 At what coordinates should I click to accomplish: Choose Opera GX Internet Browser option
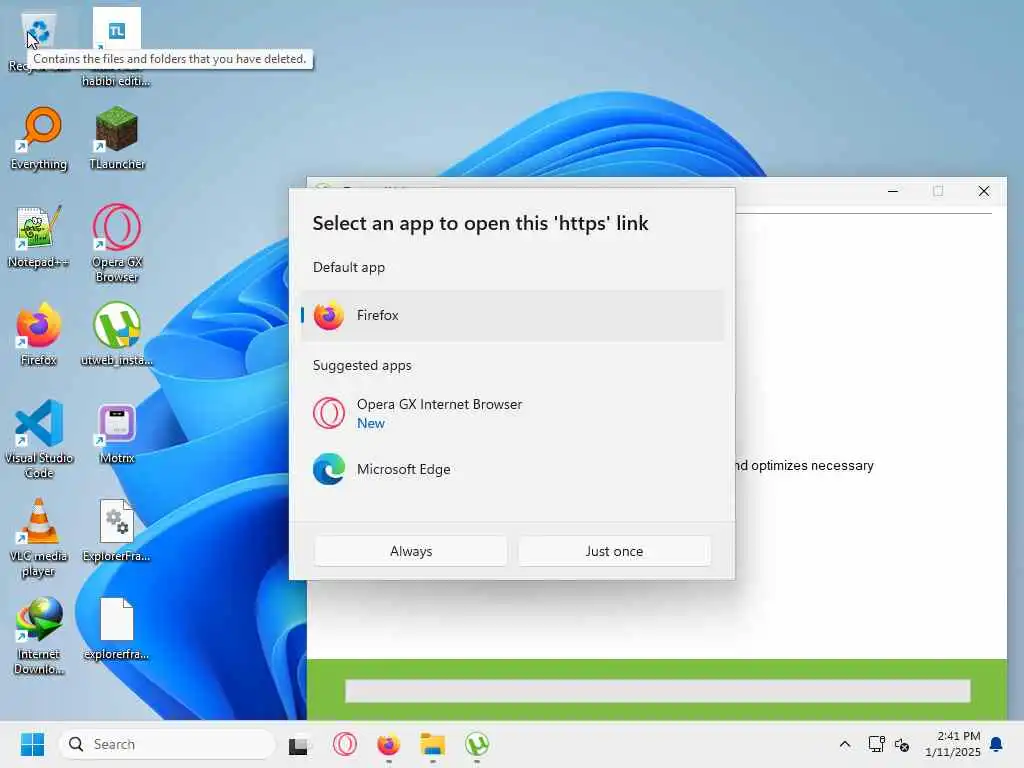click(513, 413)
